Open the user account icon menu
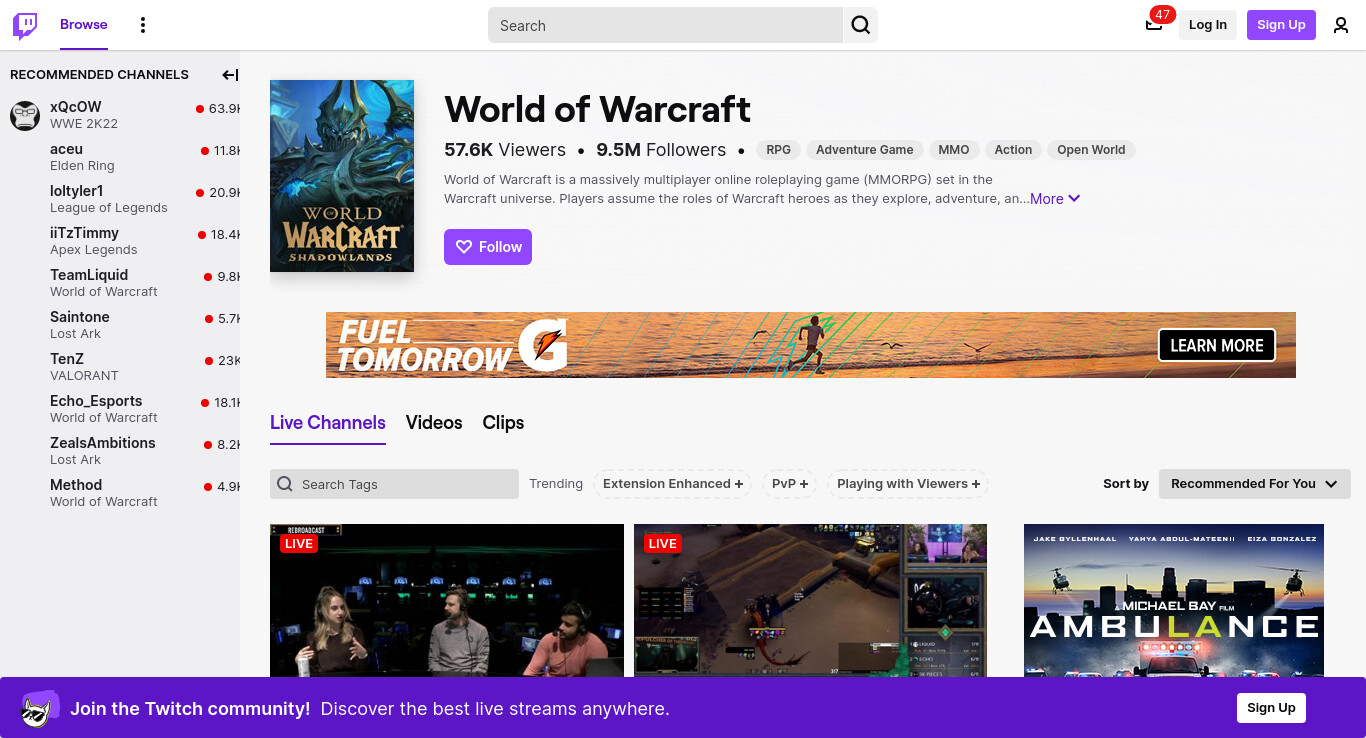The width and height of the screenshot is (1366, 738). [1341, 25]
